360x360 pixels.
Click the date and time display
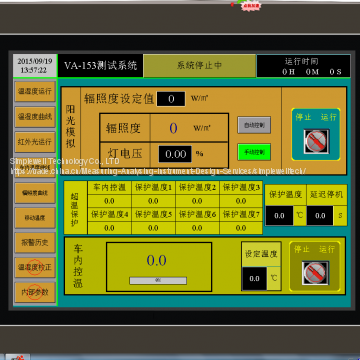coord(35,66)
